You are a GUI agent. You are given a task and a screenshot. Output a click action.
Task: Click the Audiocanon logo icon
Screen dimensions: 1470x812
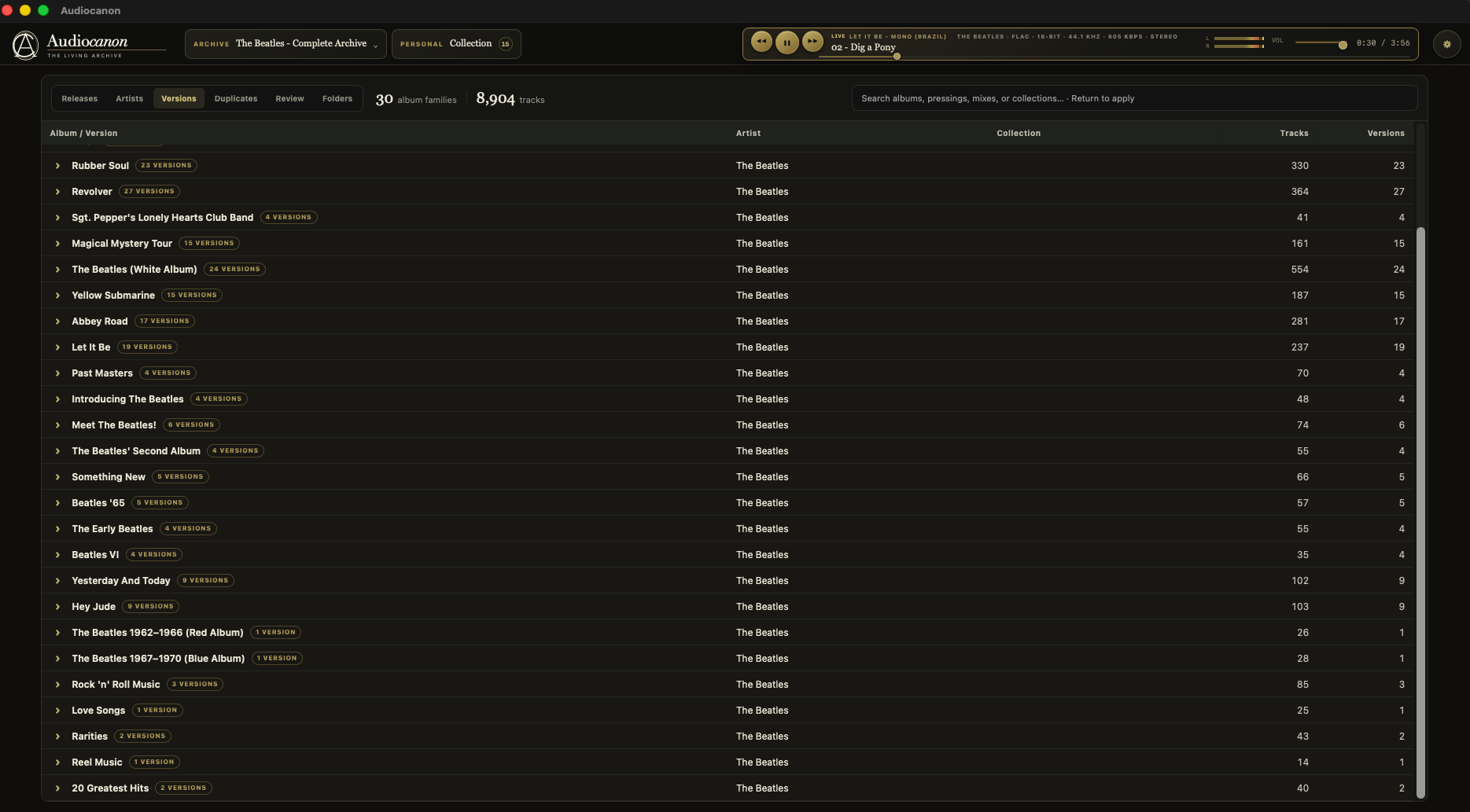25,46
